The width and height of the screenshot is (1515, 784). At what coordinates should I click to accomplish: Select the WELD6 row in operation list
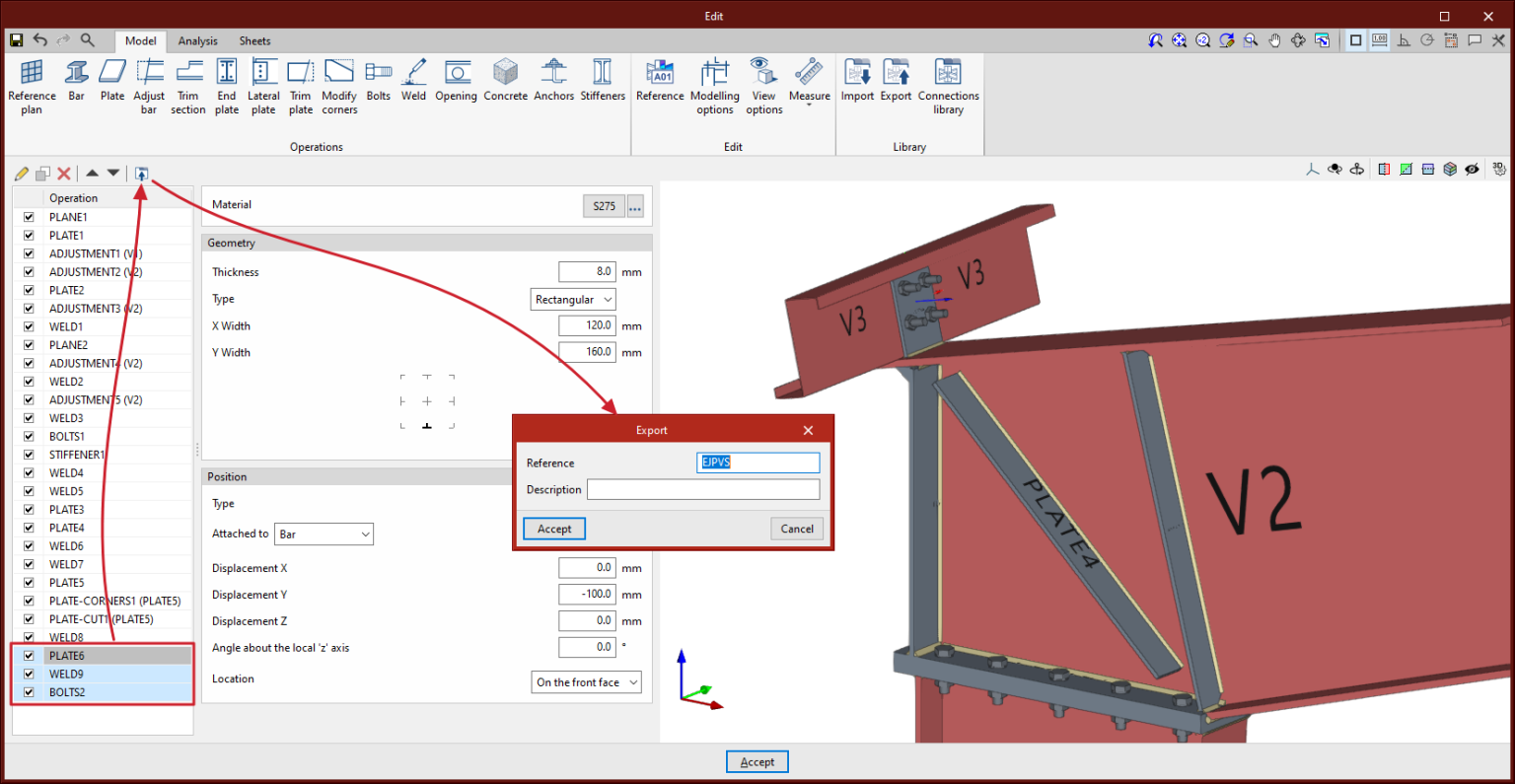(103, 546)
